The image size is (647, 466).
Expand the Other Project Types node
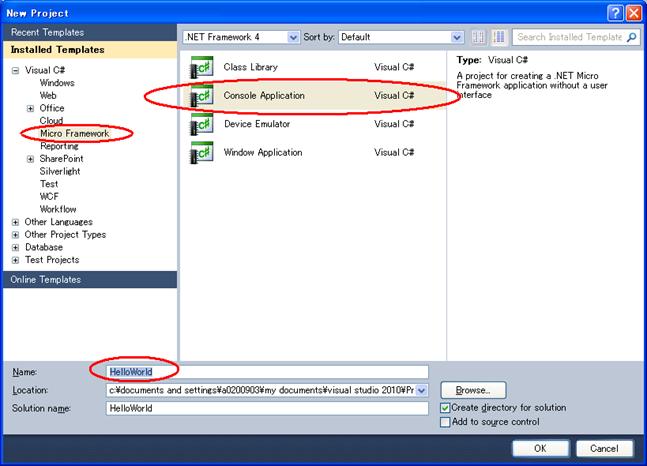(15, 235)
